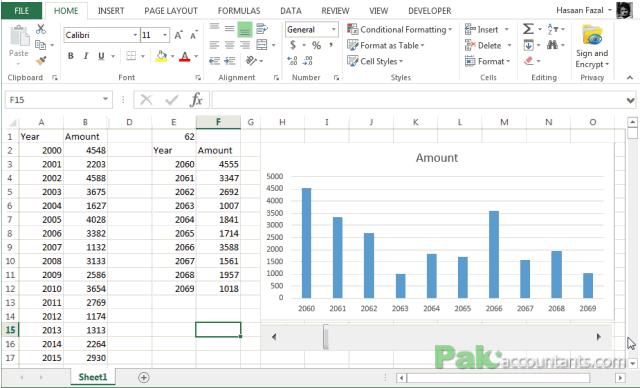The image size is (640, 388).
Task: Click Format as Table button
Action: [x=386, y=45]
